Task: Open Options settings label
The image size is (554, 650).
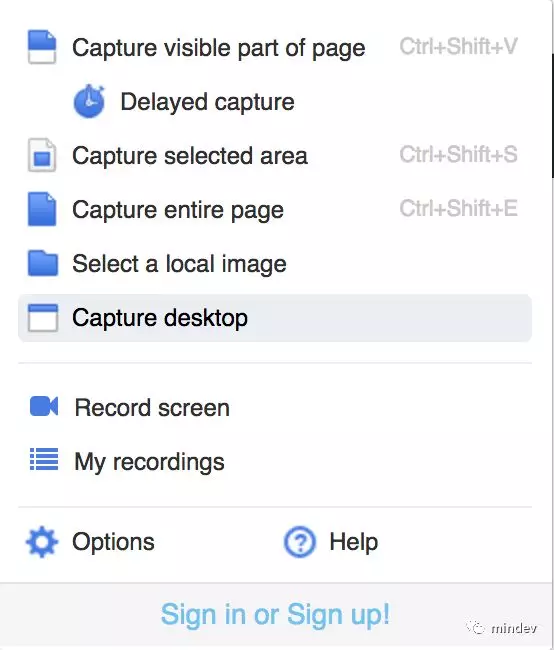Action: (113, 542)
